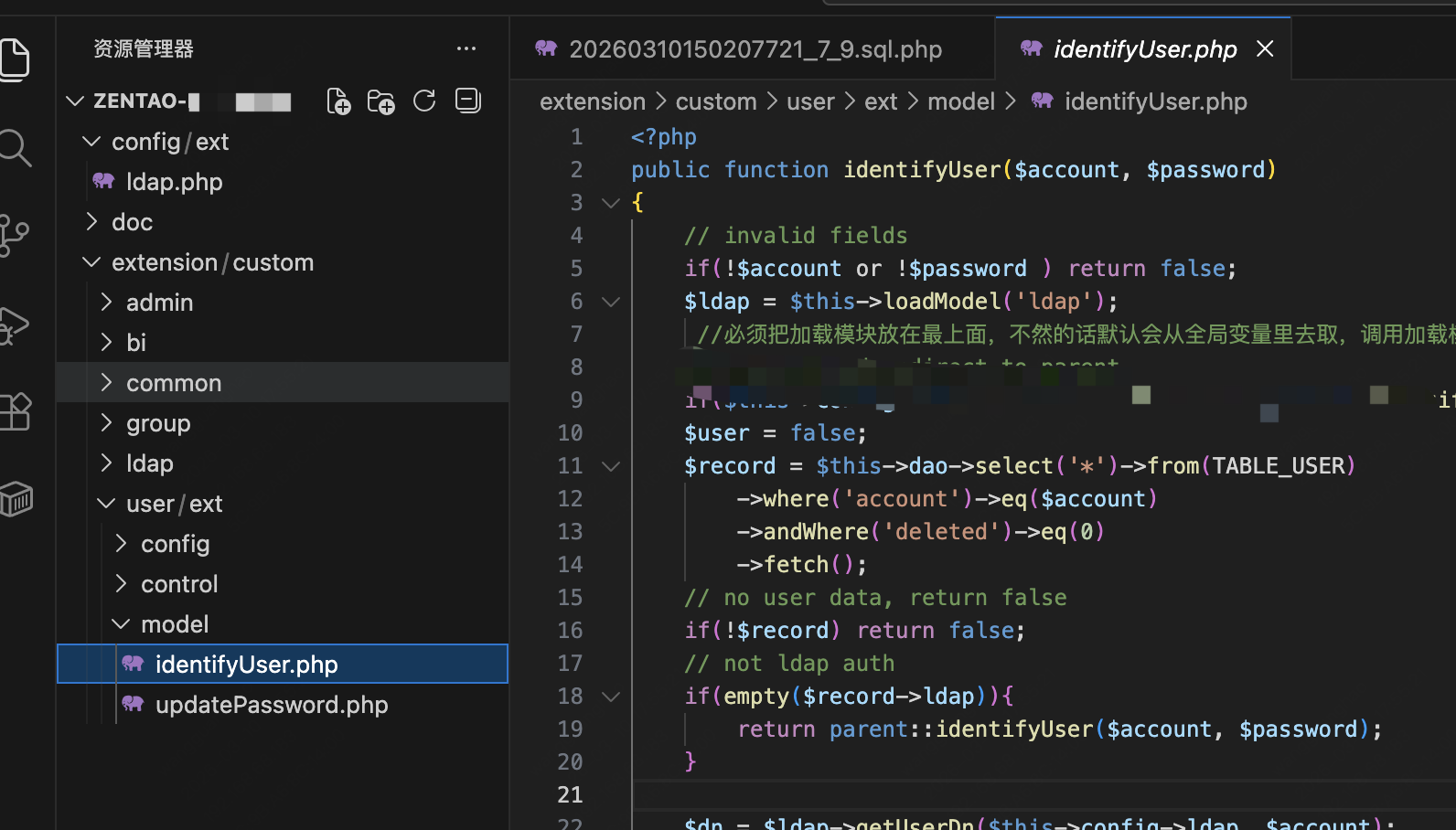This screenshot has height=830, width=1456.
Task: Switch to the 20260310150207721_7_9.sql.php tab
Action: tap(755, 49)
